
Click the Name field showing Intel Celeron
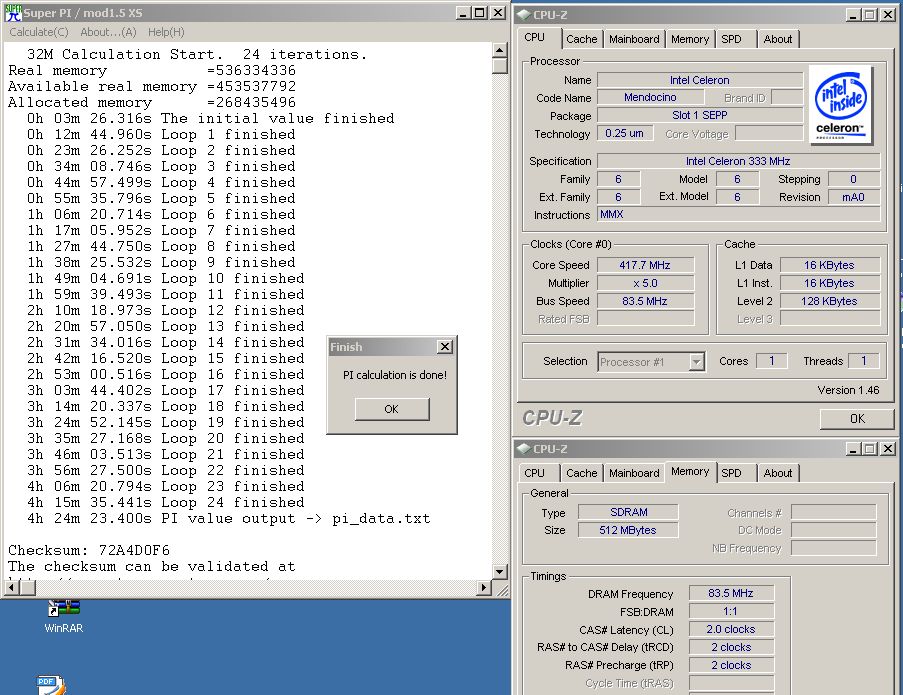pyautogui.click(x=700, y=80)
